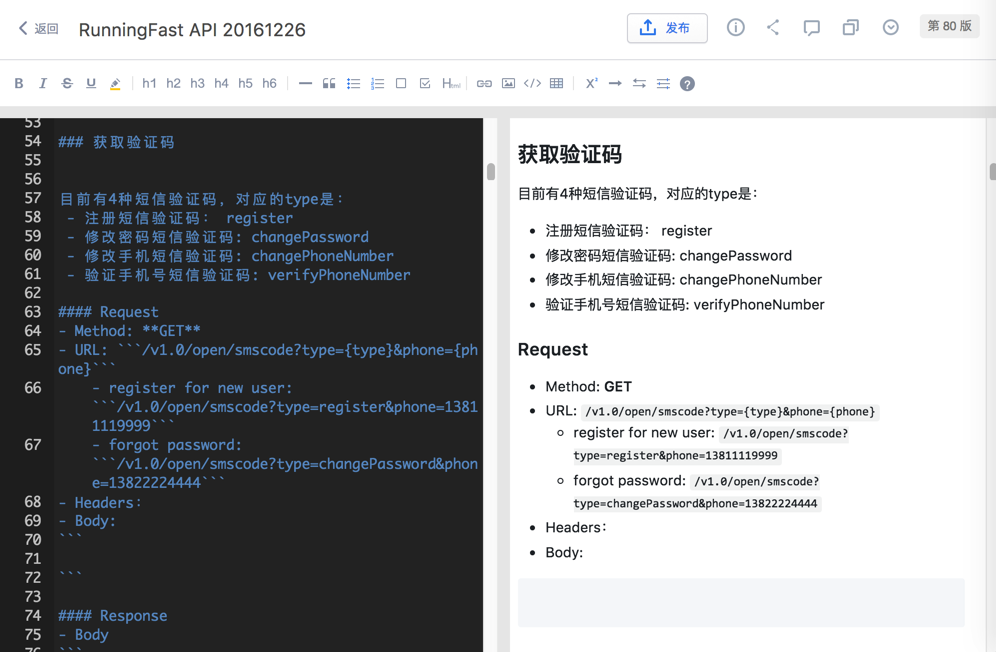Viewport: 996px width, 652px height.
Task: Click editor line '- Method: **GET**'
Action: pos(130,331)
